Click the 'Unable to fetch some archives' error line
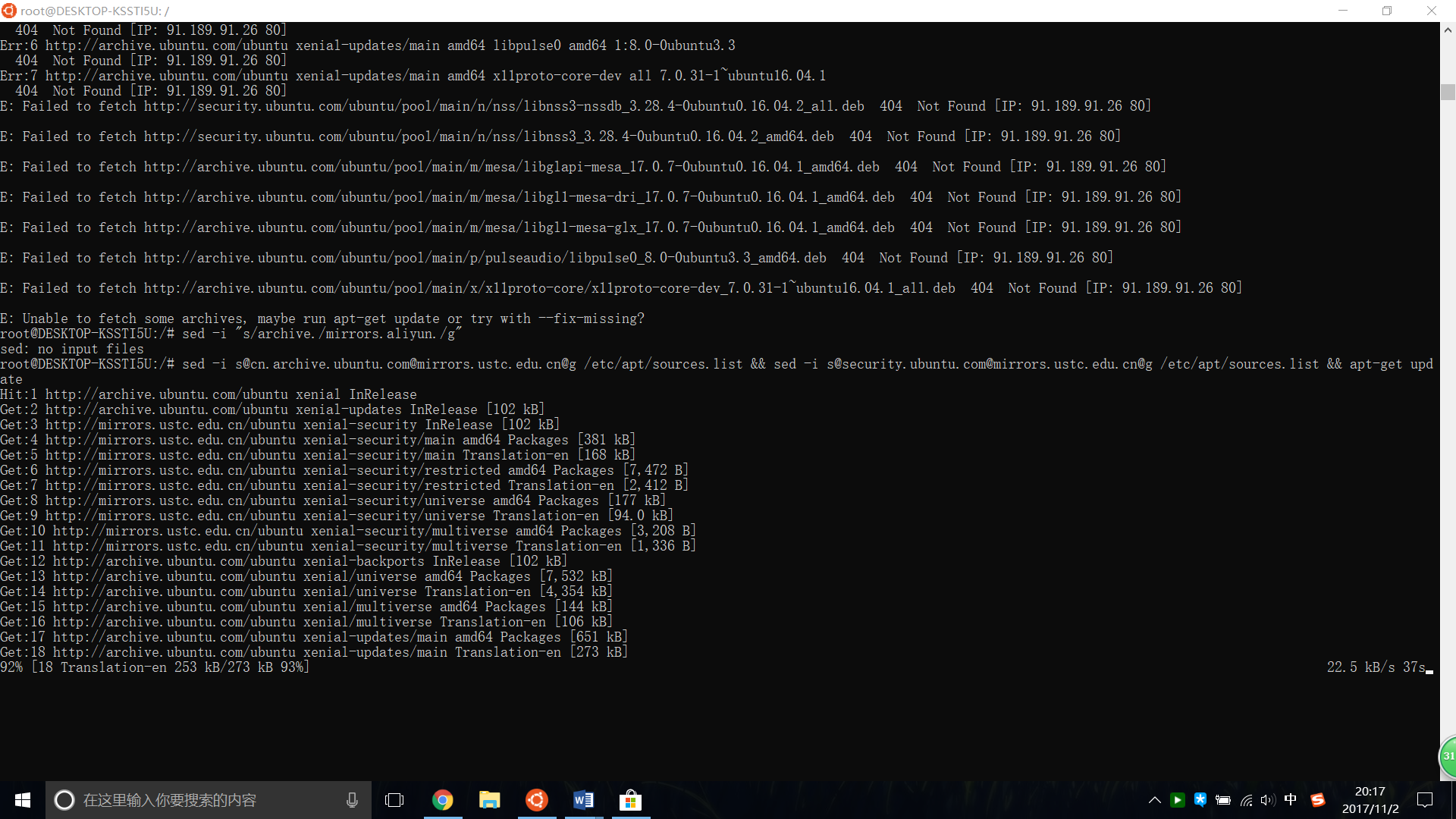Screen dimensions: 1456x819 pyautogui.click(x=322, y=318)
